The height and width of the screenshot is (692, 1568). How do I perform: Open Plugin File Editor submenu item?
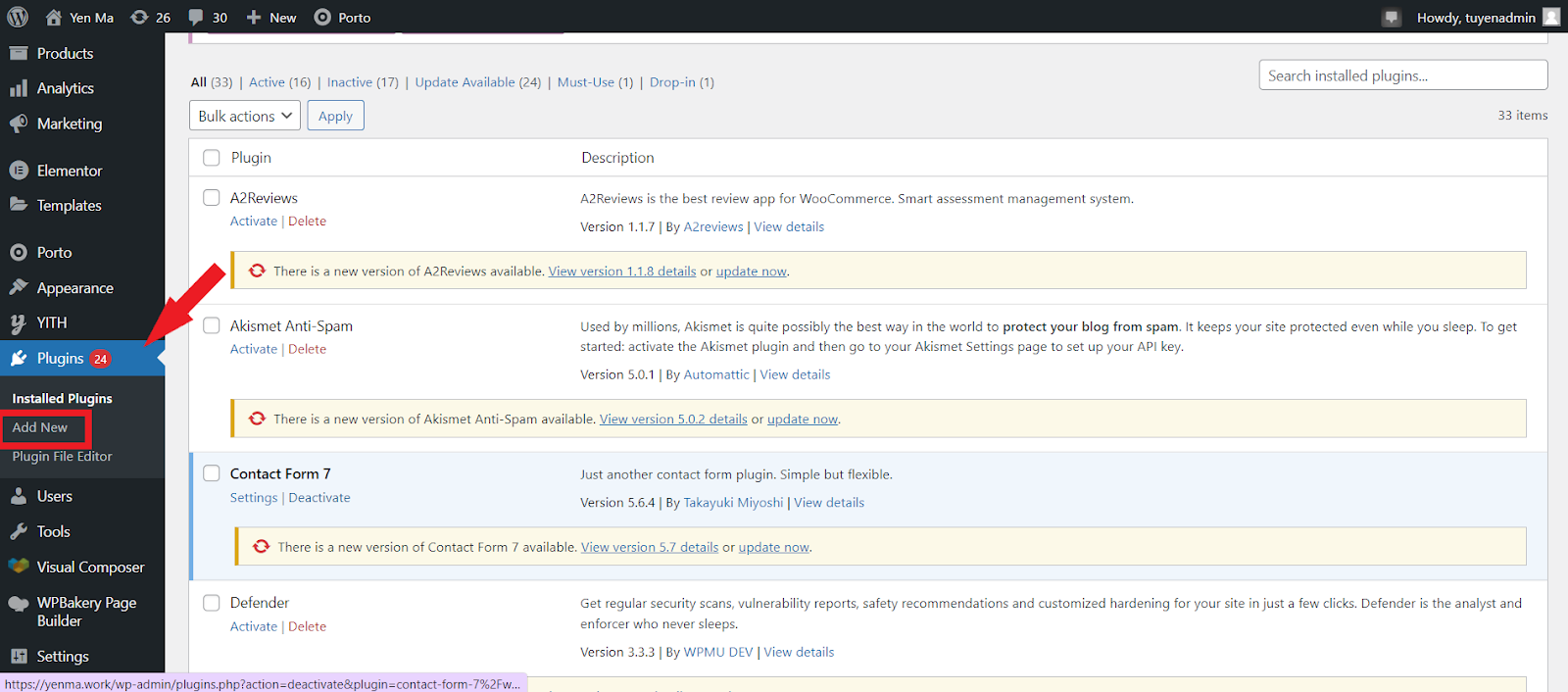coord(63,457)
